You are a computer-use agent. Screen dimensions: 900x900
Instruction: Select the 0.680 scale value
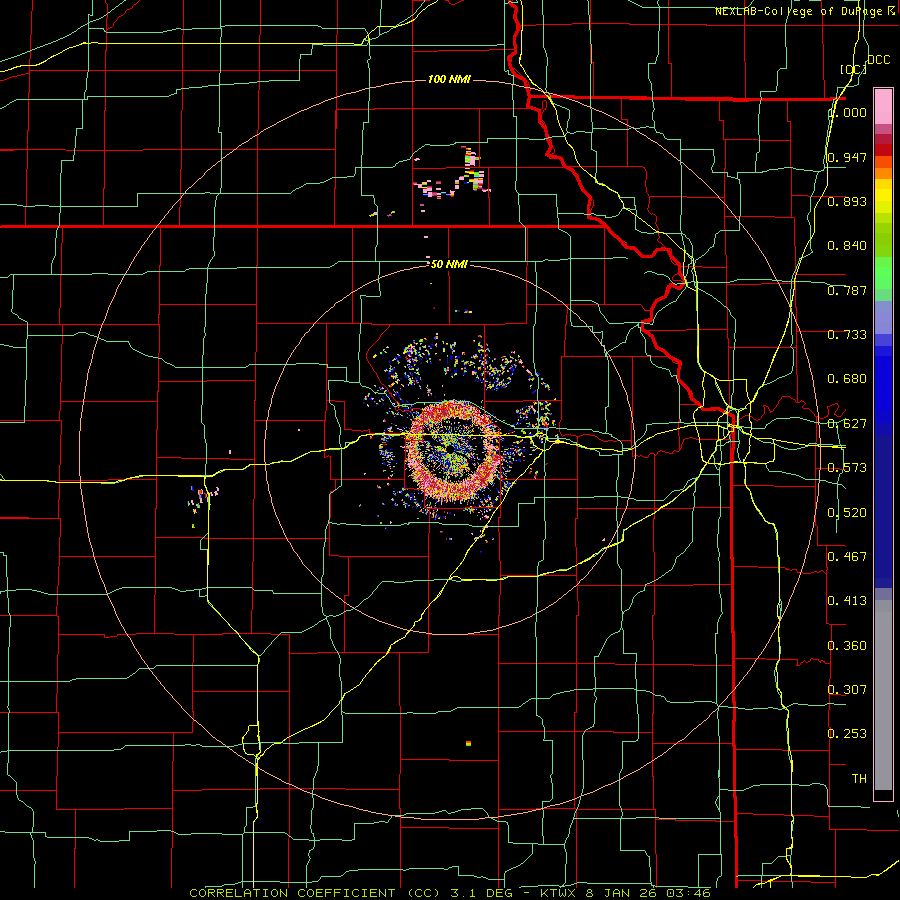tap(847, 379)
